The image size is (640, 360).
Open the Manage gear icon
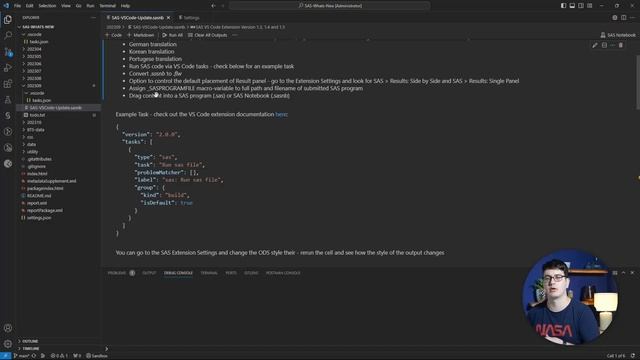point(8,344)
